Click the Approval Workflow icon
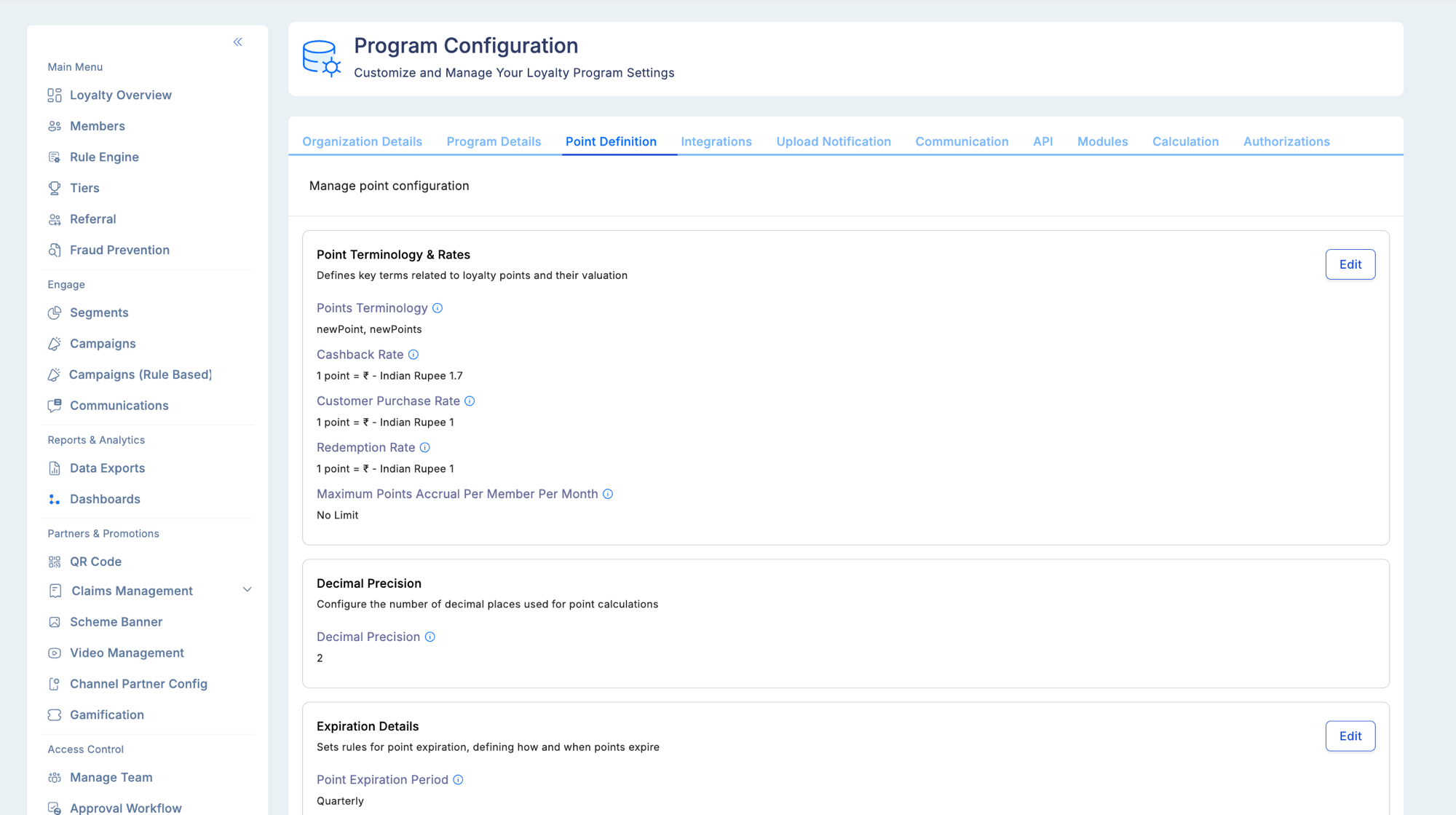The height and width of the screenshot is (815, 1456). [x=55, y=808]
